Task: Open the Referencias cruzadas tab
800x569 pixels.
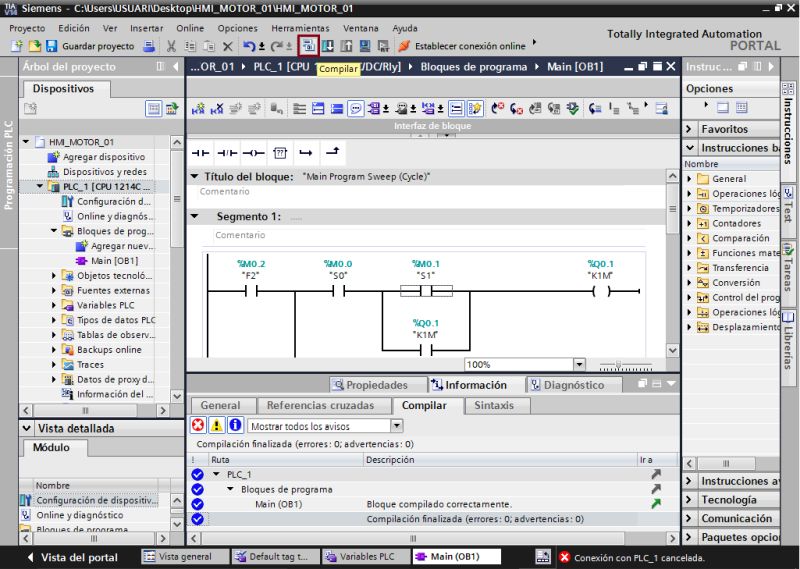Action: 320,405
